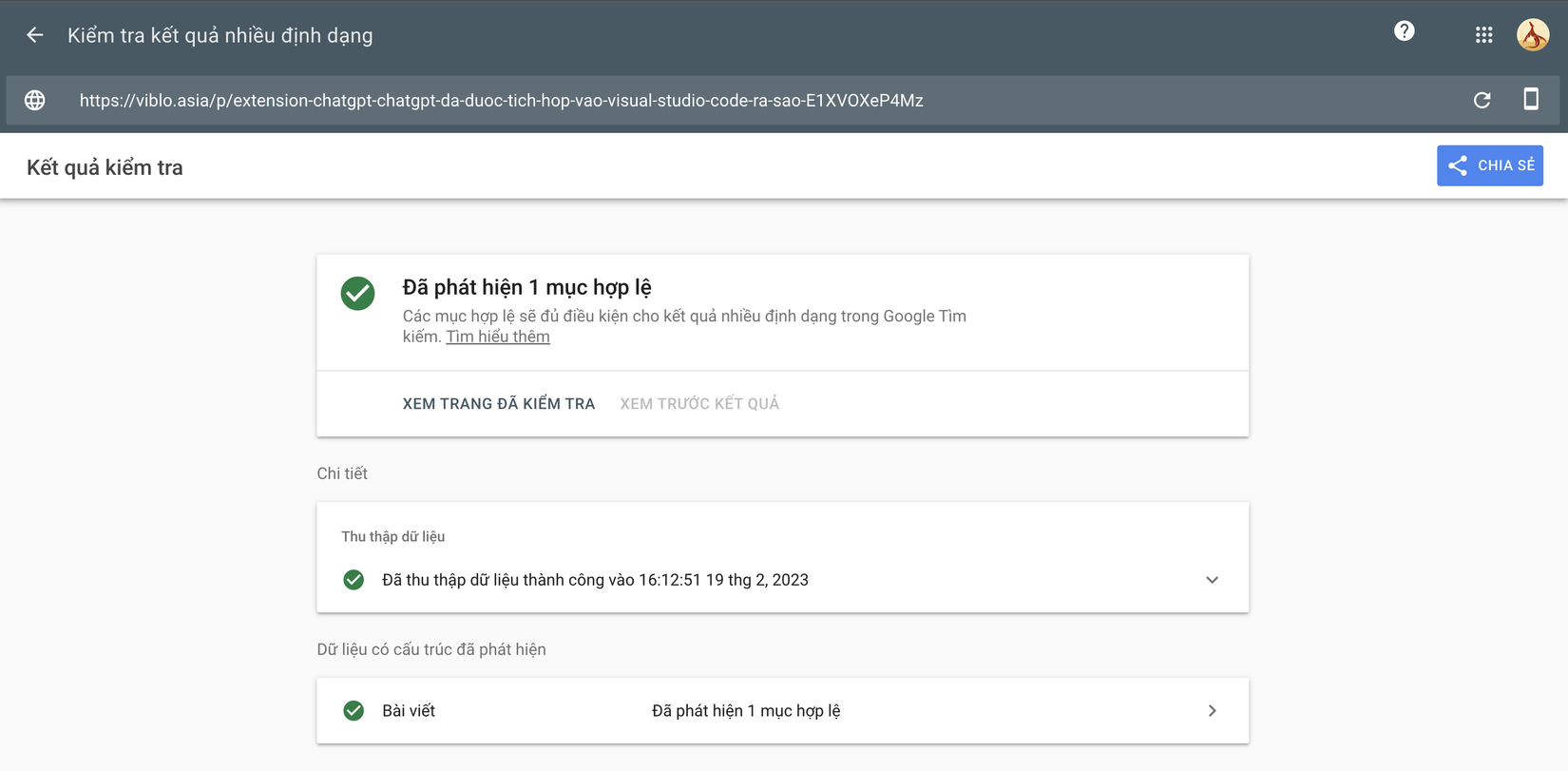
Task: Click the tested URL input field
Action: [x=501, y=101]
